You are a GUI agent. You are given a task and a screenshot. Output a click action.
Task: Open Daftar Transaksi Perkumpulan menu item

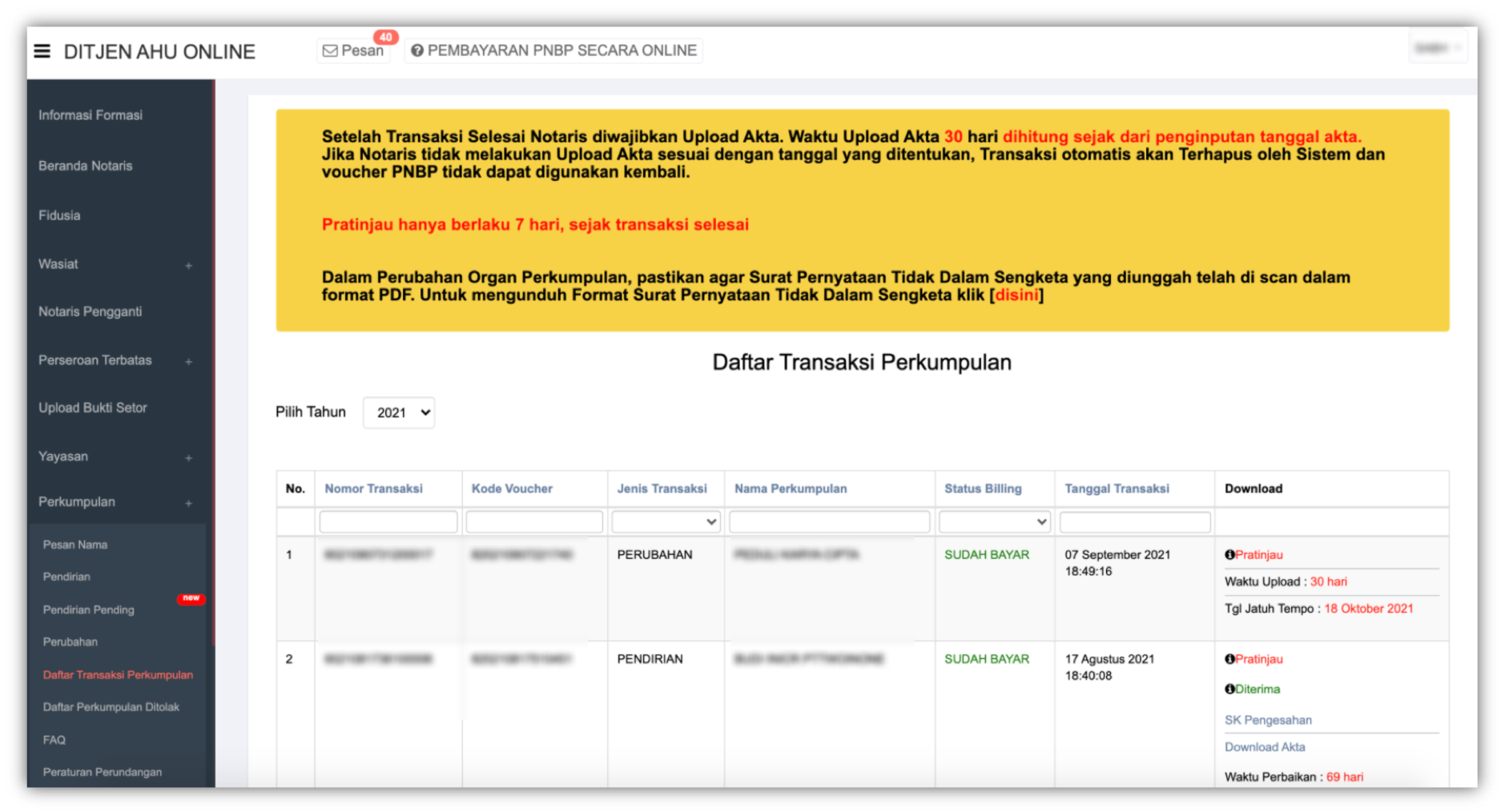point(118,675)
